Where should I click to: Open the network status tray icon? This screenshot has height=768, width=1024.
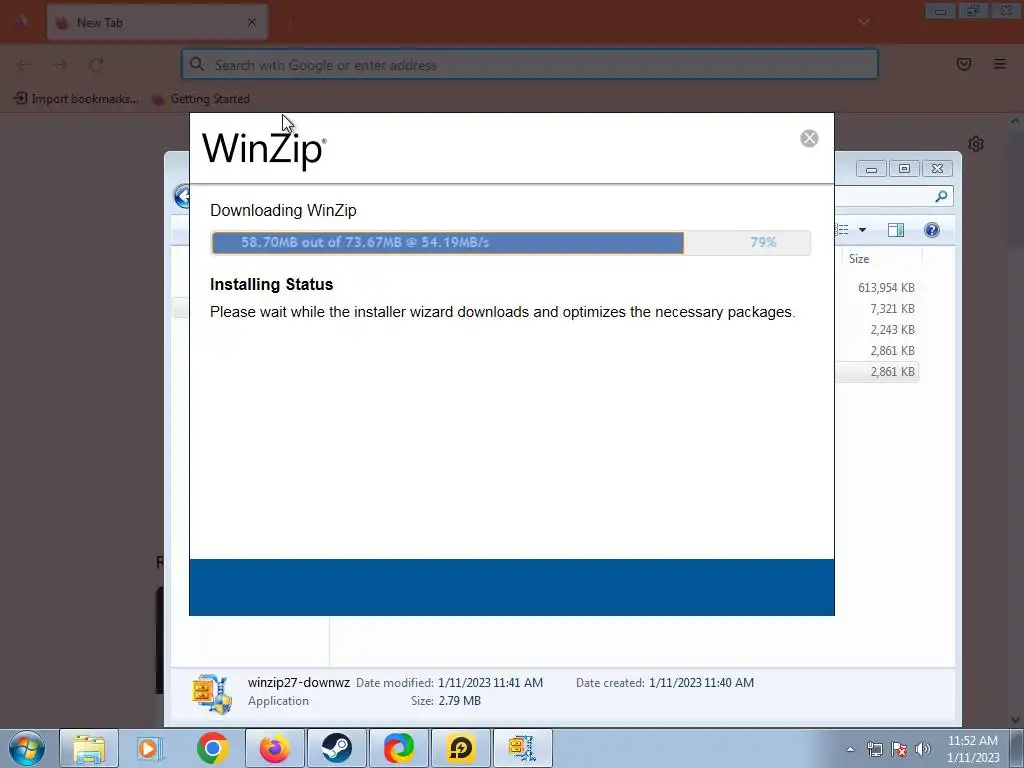[x=874, y=749]
